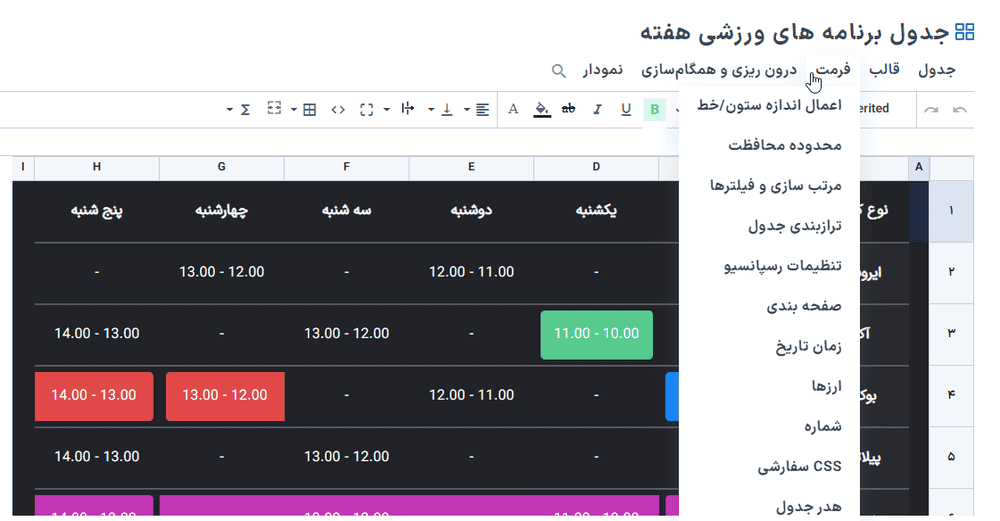Click the چهارشنبه header cell
The image size is (1000, 521).
click(x=221, y=210)
